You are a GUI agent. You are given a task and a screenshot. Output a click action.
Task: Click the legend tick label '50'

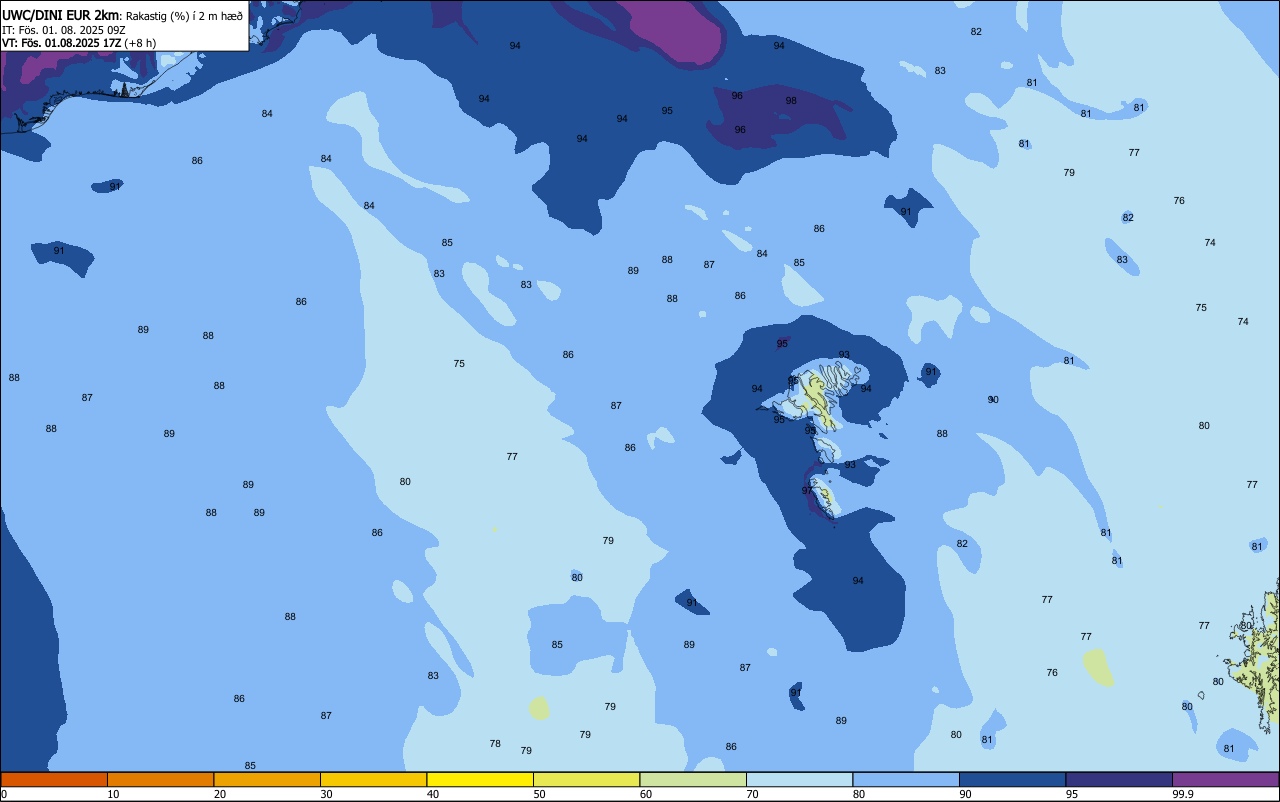pyautogui.click(x=539, y=794)
